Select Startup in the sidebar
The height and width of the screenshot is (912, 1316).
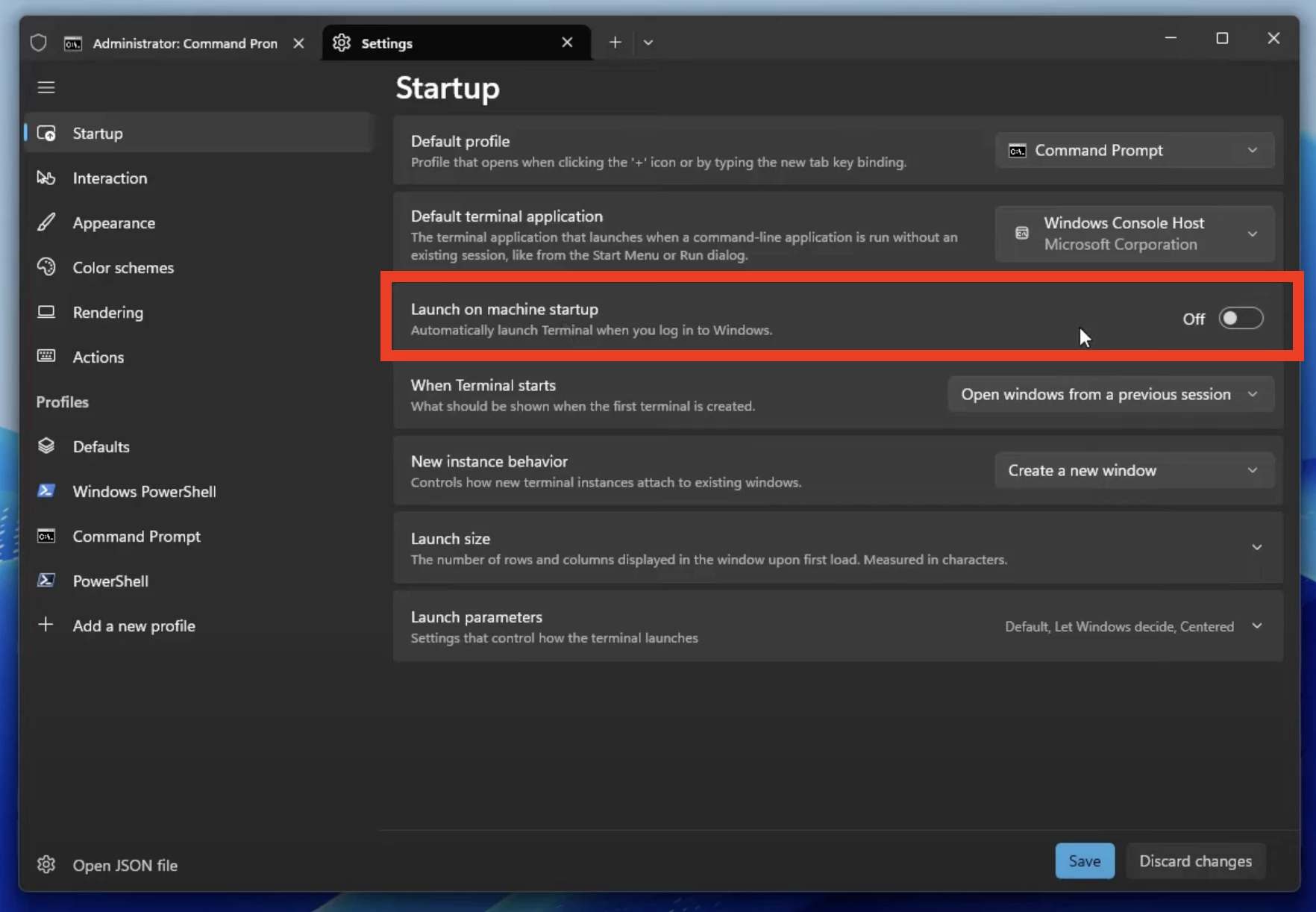(x=198, y=134)
